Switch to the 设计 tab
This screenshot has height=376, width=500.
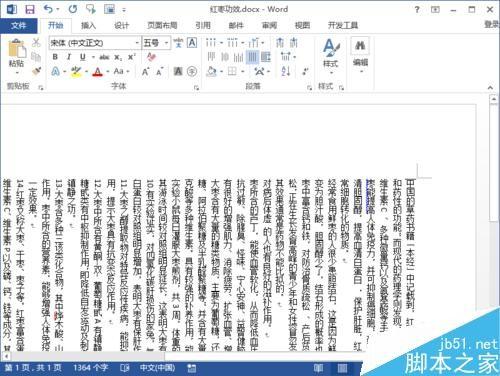121,25
